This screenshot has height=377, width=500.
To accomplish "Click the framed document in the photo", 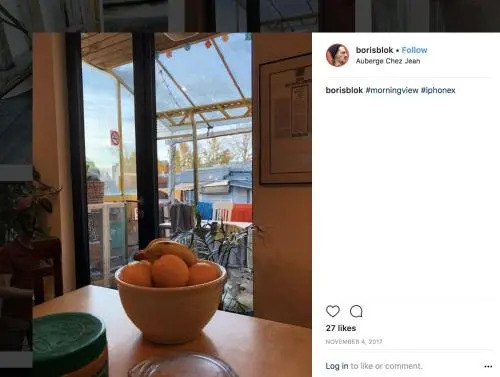I will [x=285, y=119].
